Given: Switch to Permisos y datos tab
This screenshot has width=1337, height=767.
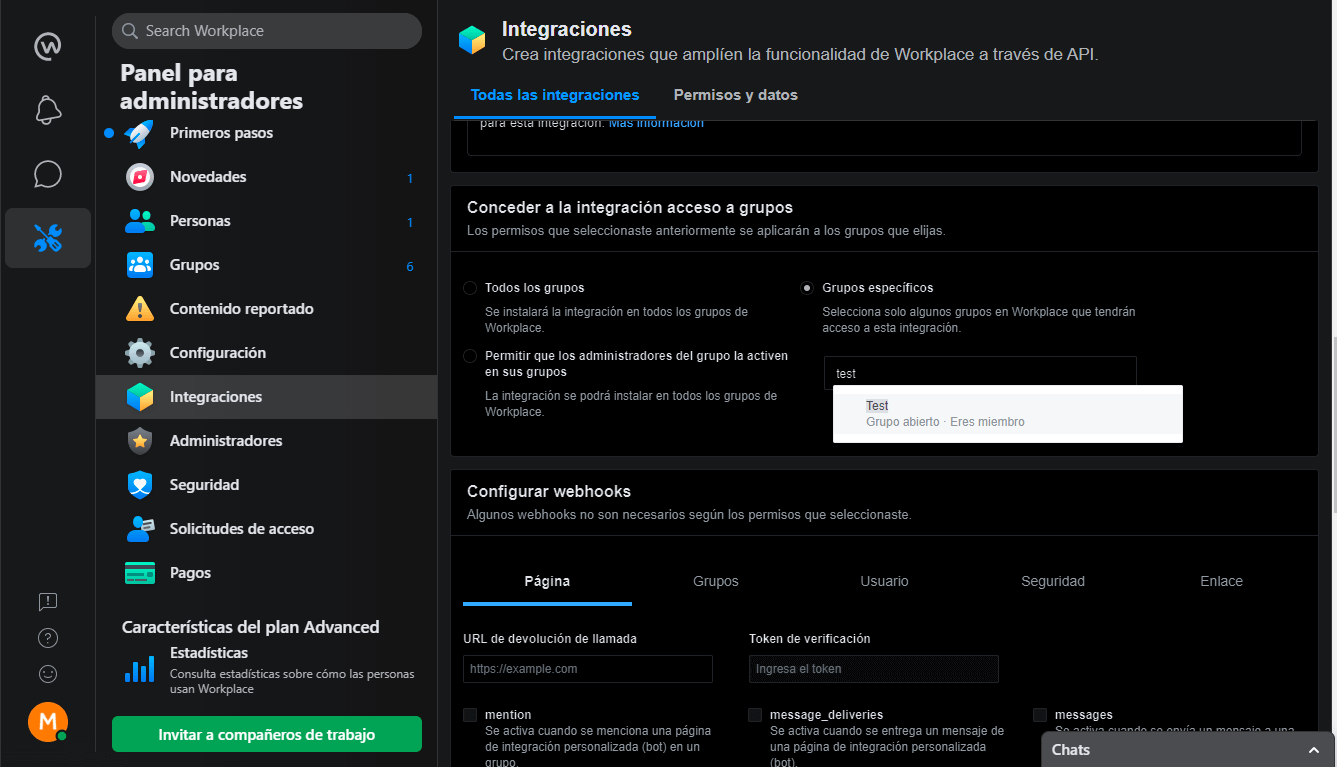Looking at the screenshot, I should (x=736, y=95).
